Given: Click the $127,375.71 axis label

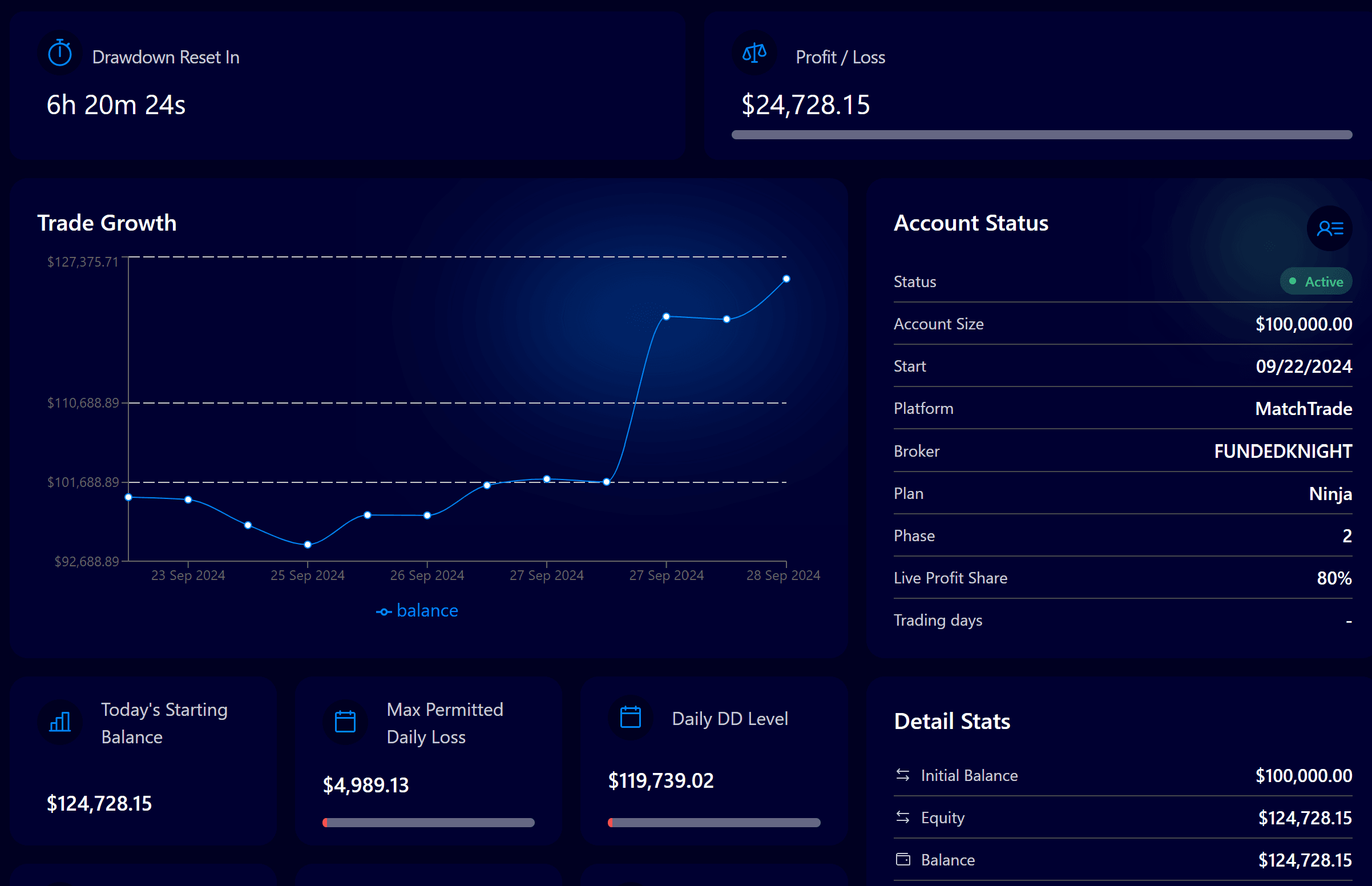Looking at the screenshot, I should [x=83, y=262].
